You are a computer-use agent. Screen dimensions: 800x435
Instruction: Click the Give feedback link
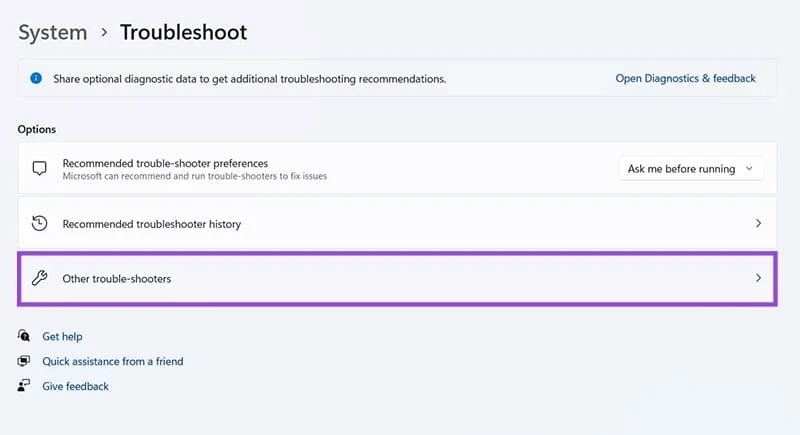(75, 386)
